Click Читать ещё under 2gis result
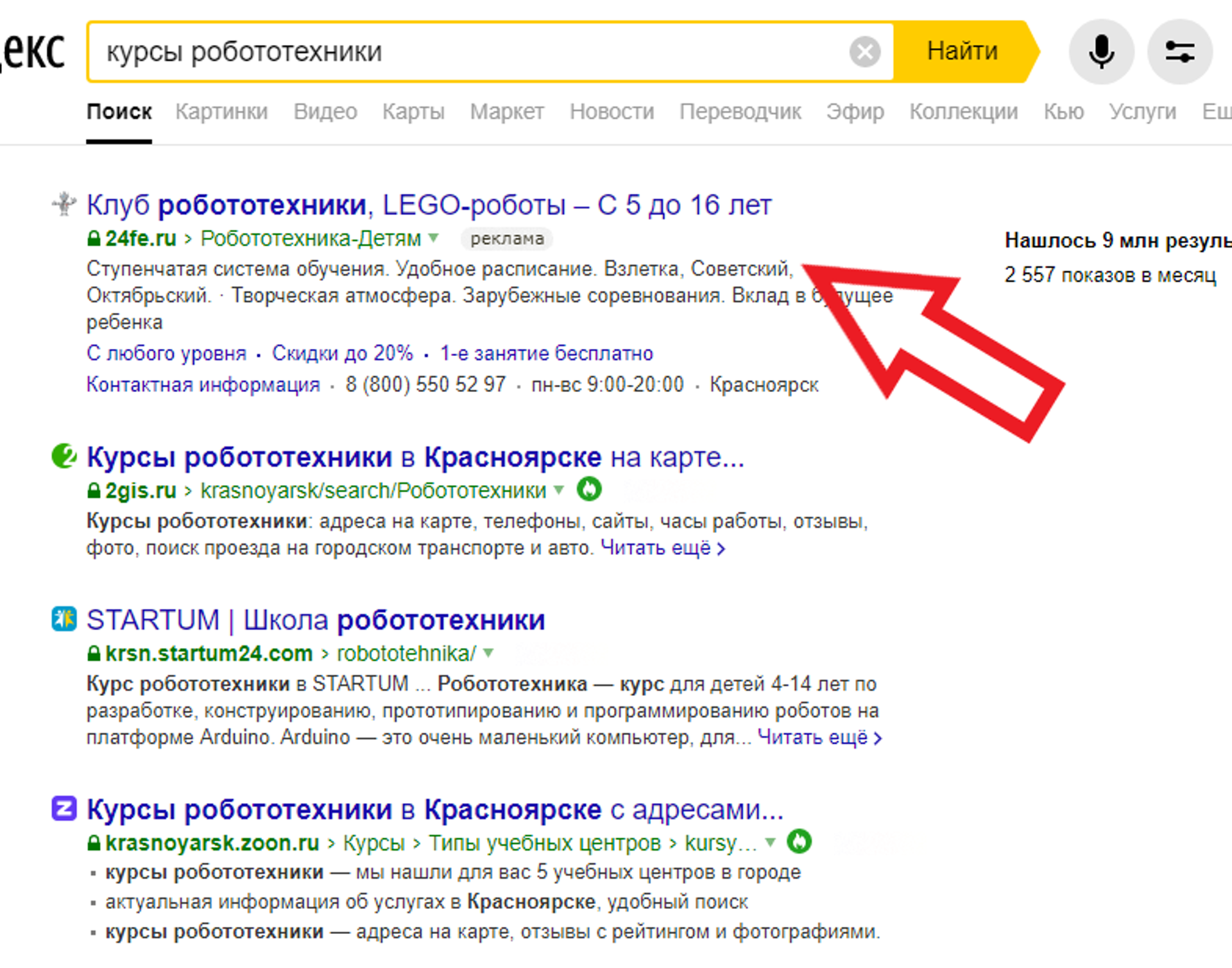 point(662,548)
